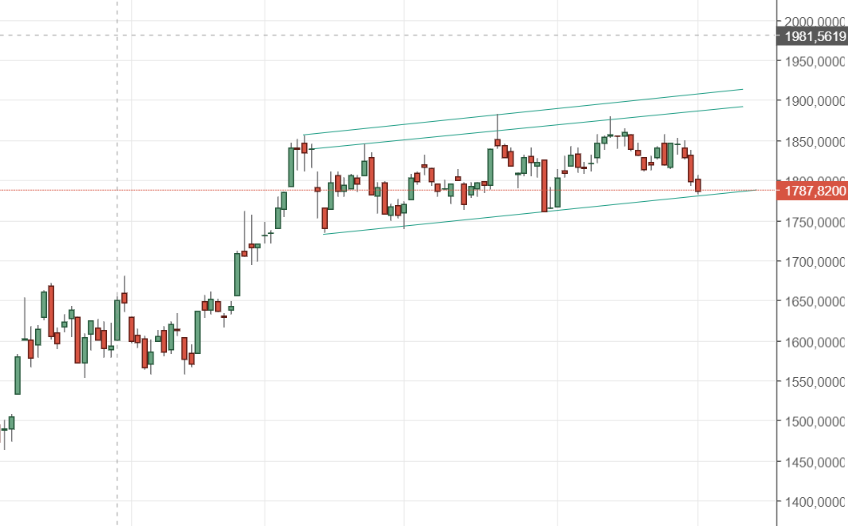Click the 1650,0000 price axis label

(x=815, y=302)
